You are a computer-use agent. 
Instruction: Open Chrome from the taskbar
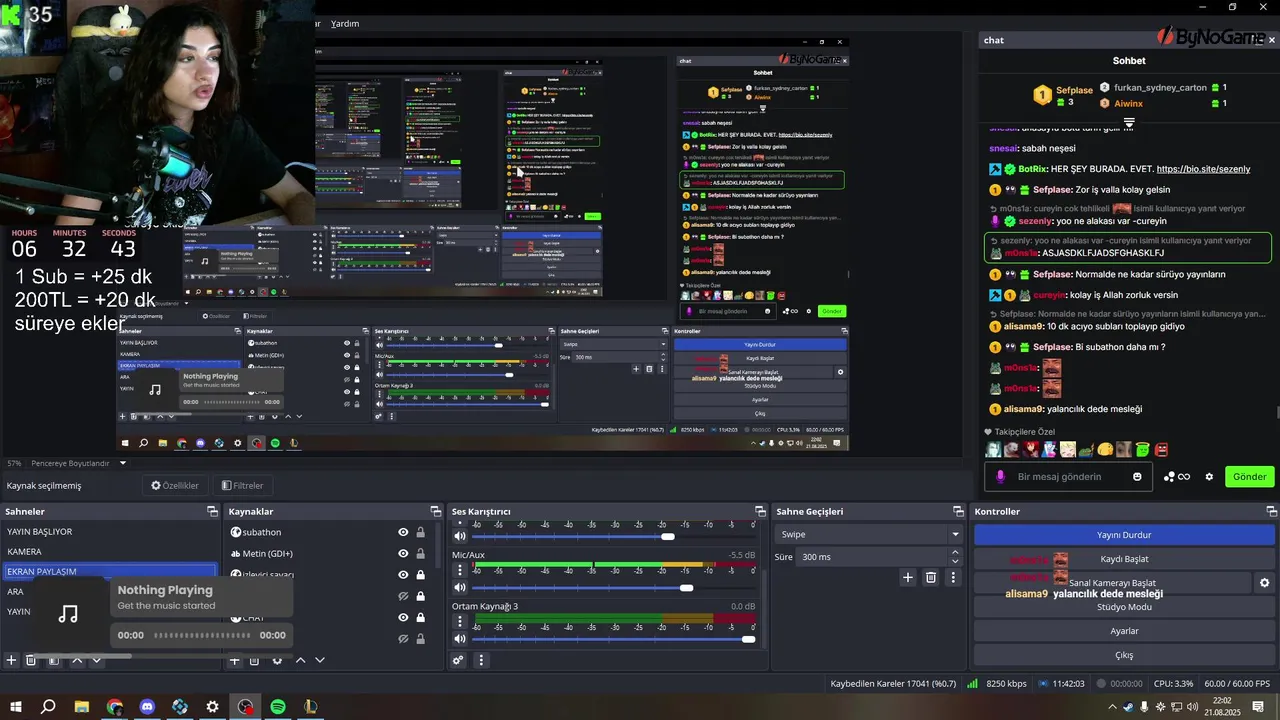tap(115, 707)
